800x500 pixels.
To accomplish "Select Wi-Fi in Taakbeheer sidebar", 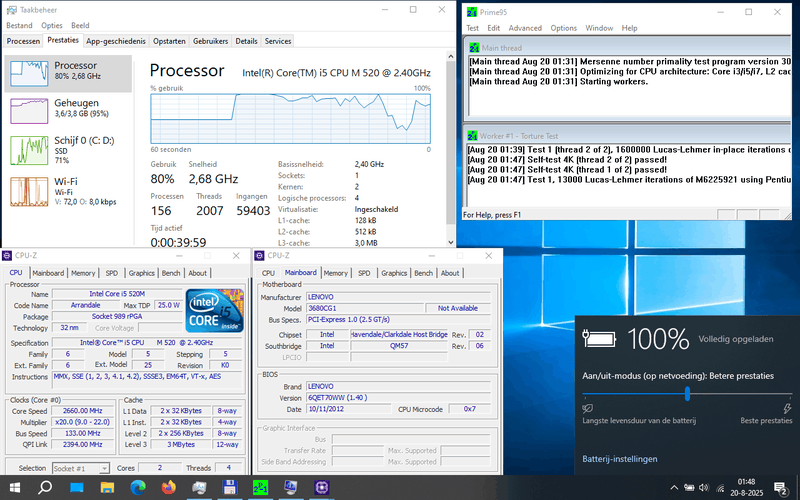I will click(x=68, y=191).
